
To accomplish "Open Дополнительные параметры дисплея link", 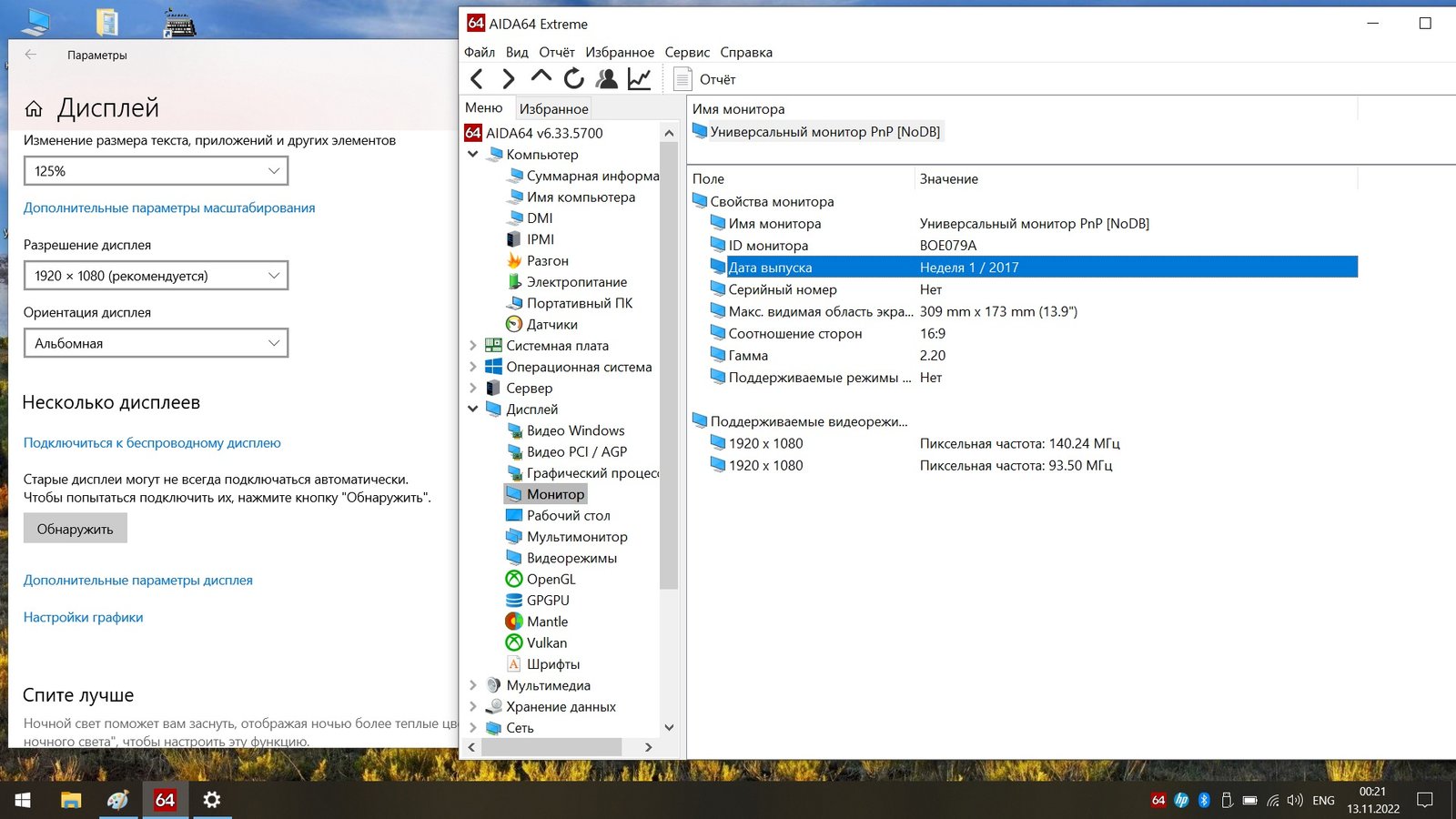I will click(x=138, y=580).
